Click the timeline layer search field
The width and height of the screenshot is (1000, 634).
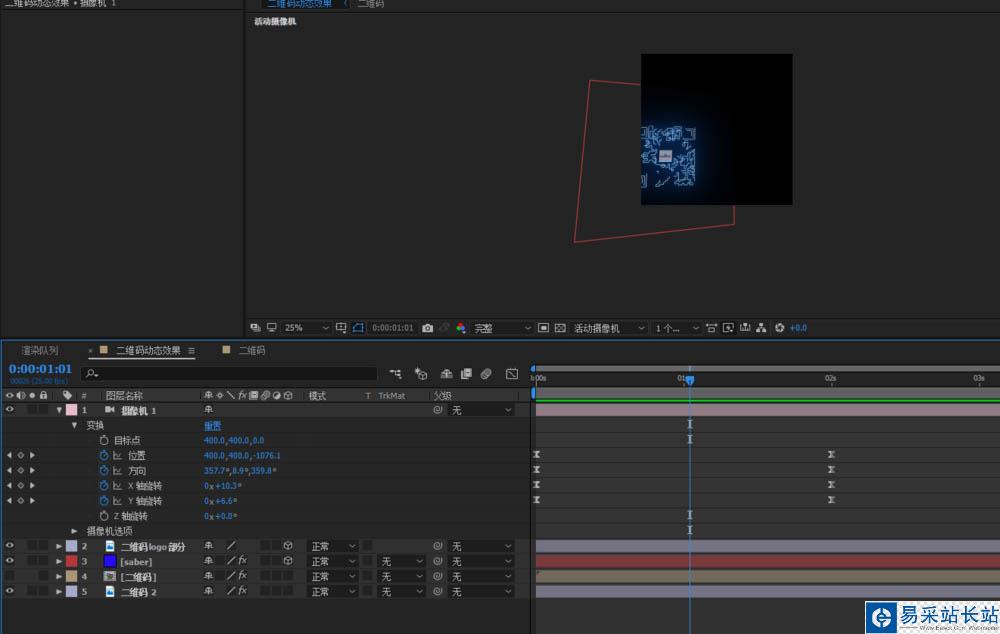(x=232, y=374)
